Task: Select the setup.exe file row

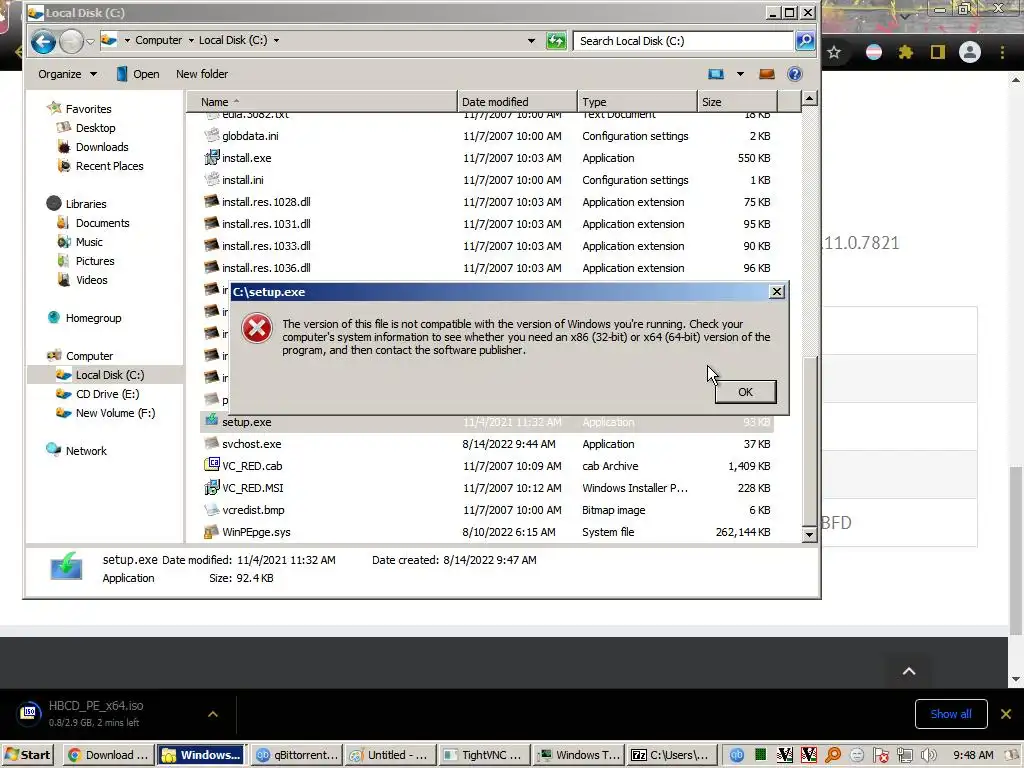Action: coord(487,422)
